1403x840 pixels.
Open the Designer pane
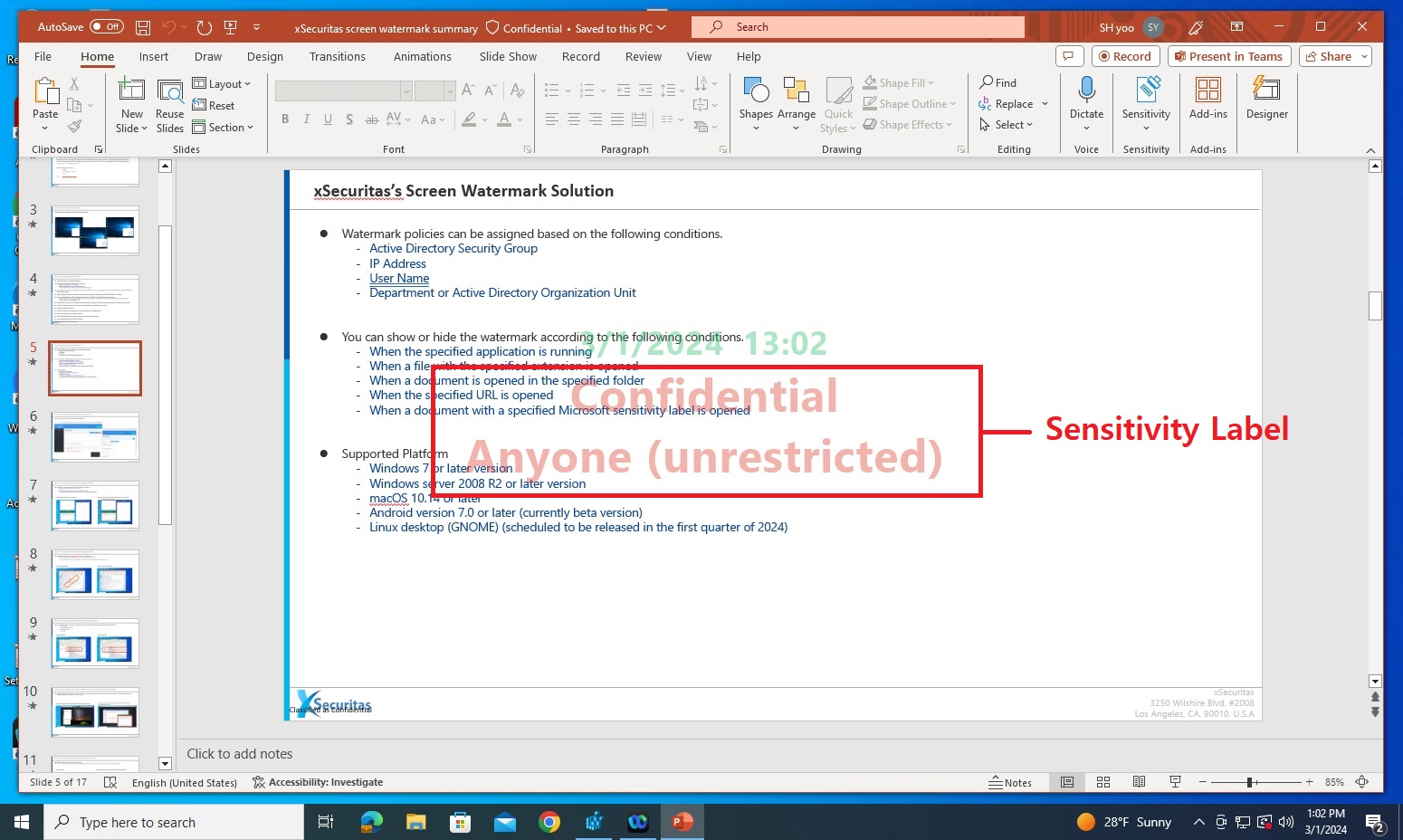pos(1266,100)
